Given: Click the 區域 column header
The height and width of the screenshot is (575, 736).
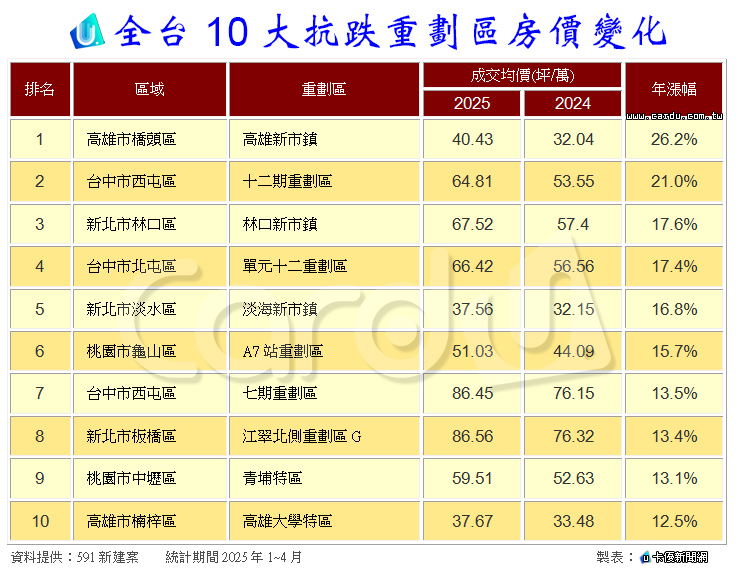Looking at the screenshot, I should click(x=150, y=89).
